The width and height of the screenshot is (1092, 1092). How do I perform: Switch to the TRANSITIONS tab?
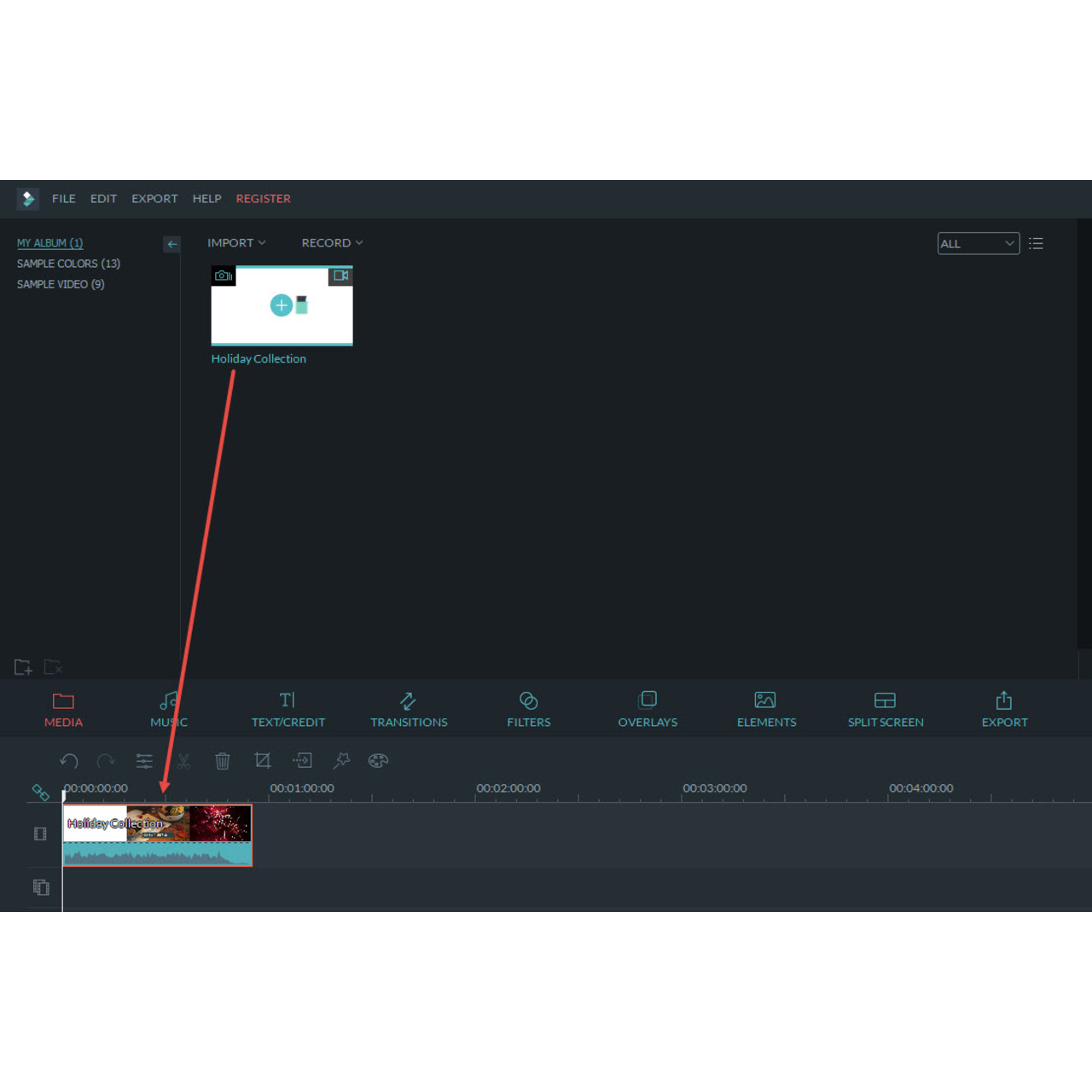point(409,708)
